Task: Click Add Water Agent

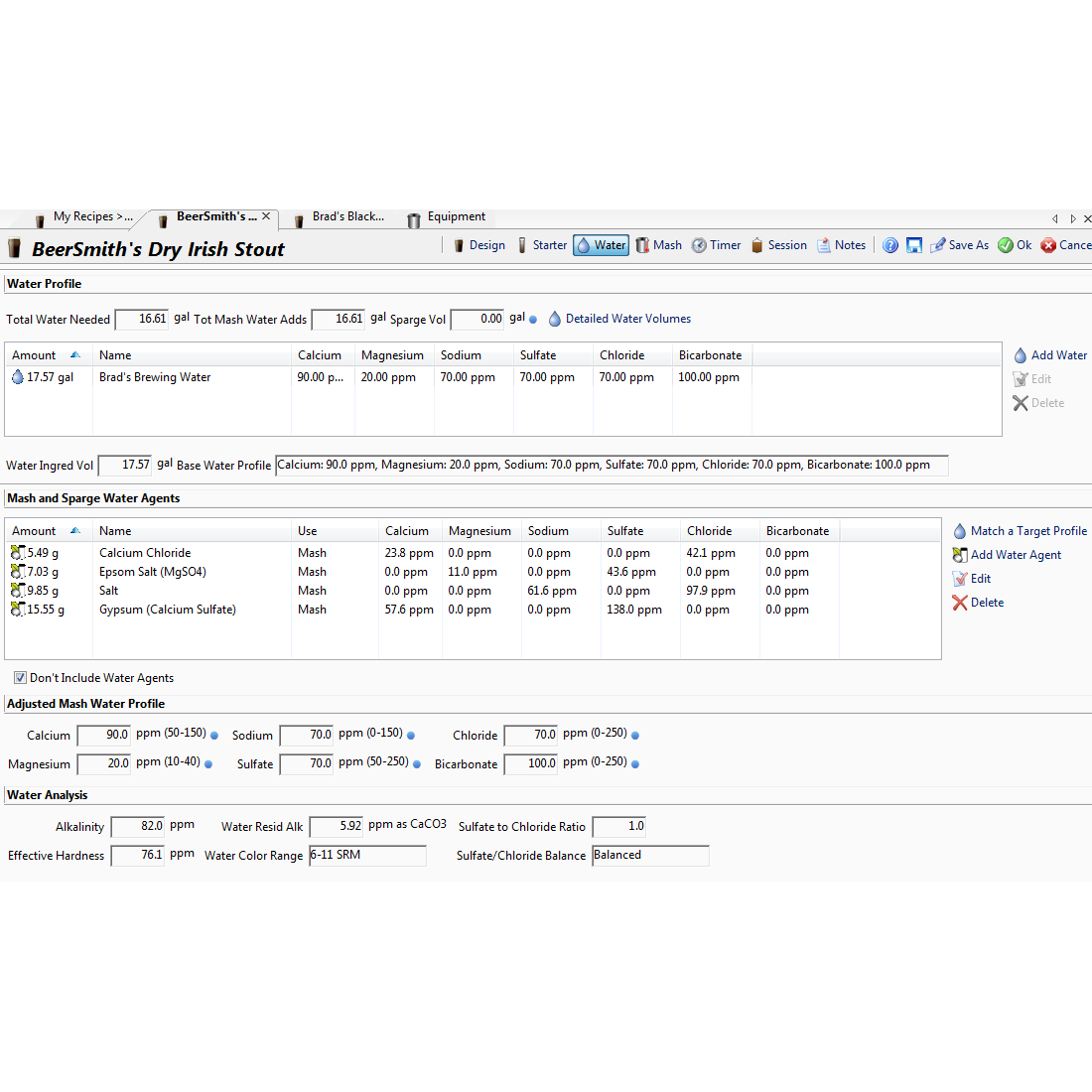Action: click(1007, 555)
